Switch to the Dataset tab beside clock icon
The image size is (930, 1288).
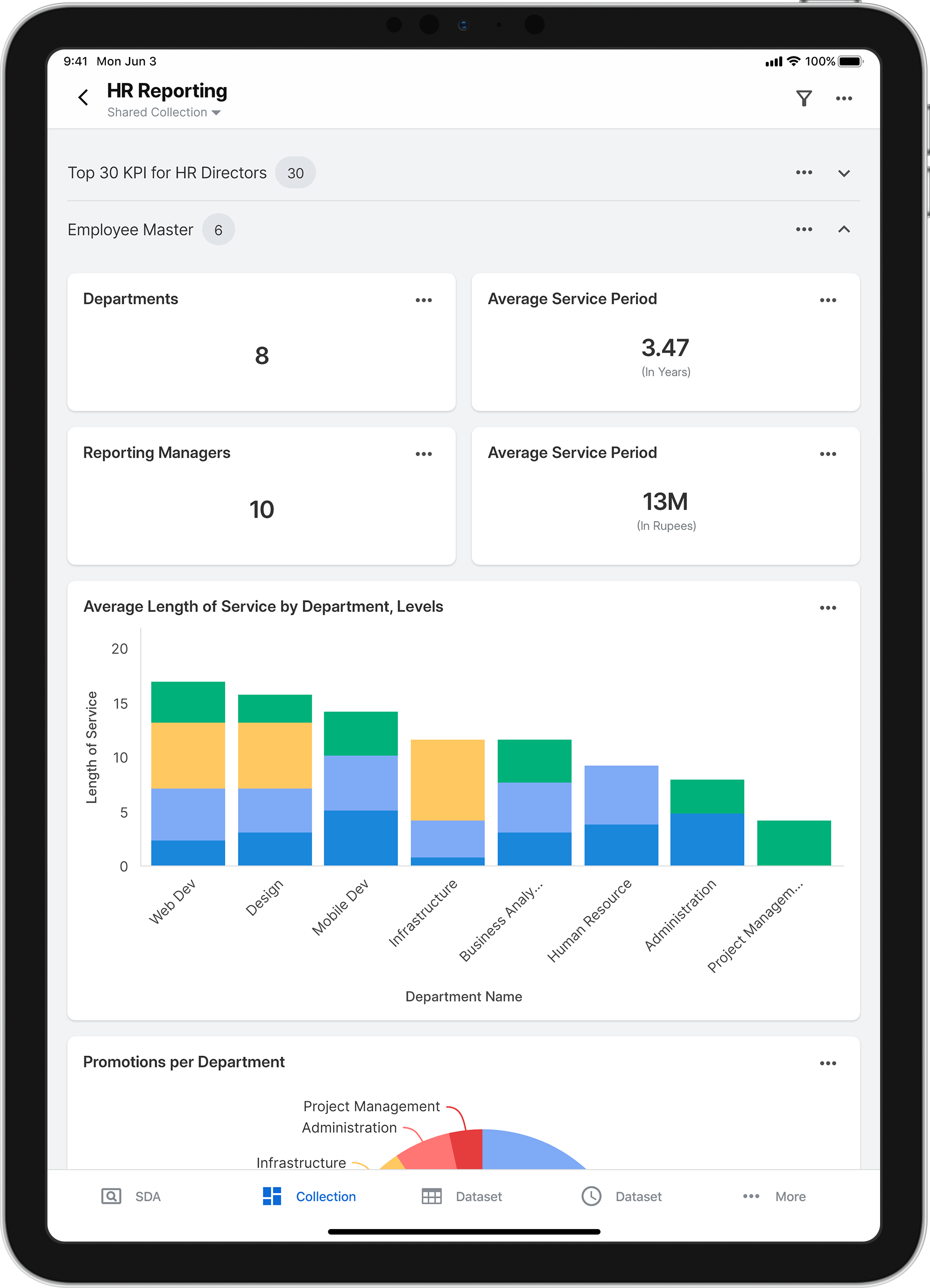click(x=639, y=1197)
